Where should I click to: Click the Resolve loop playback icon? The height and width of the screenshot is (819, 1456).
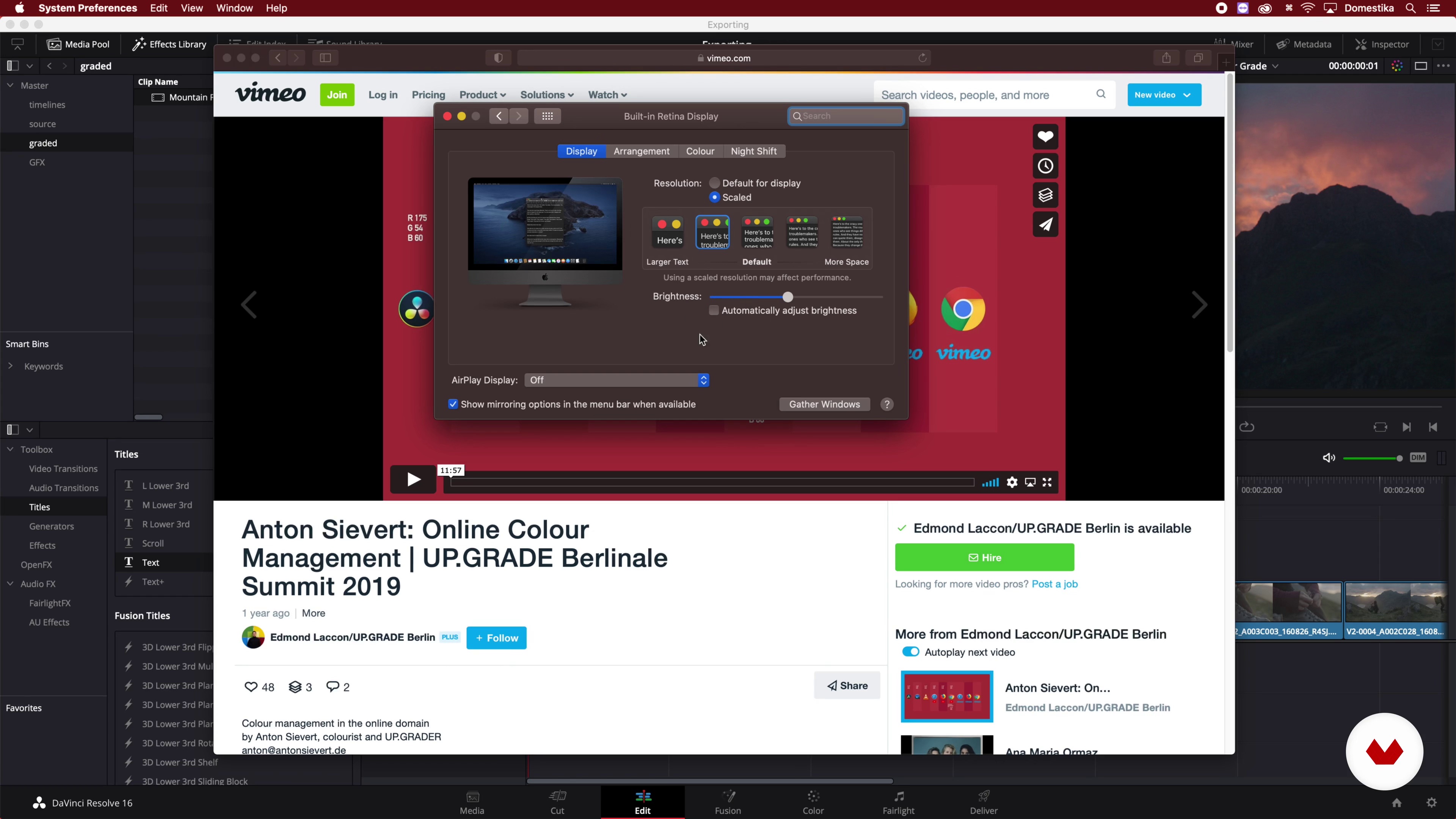pyautogui.click(x=1247, y=427)
